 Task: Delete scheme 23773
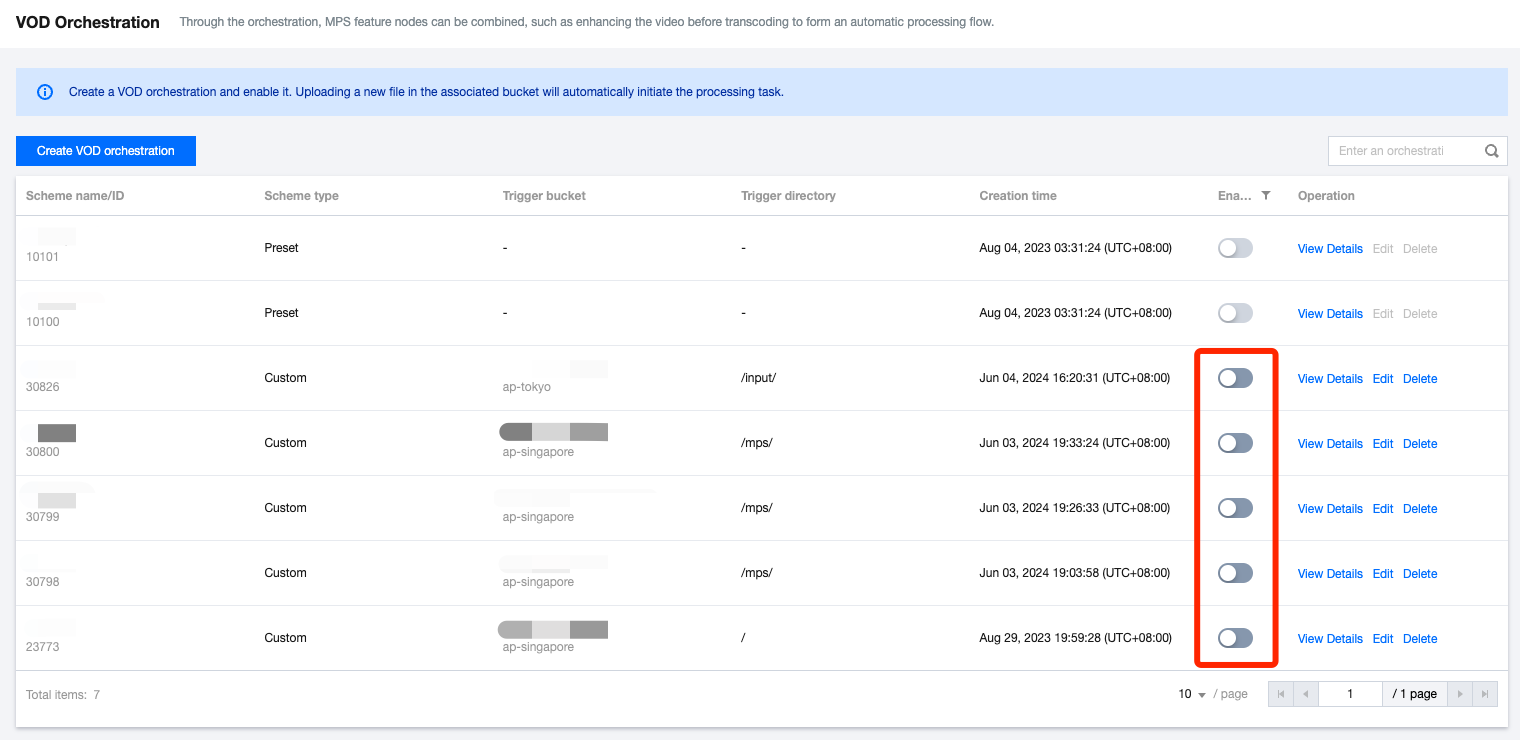tap(1420, 638)
